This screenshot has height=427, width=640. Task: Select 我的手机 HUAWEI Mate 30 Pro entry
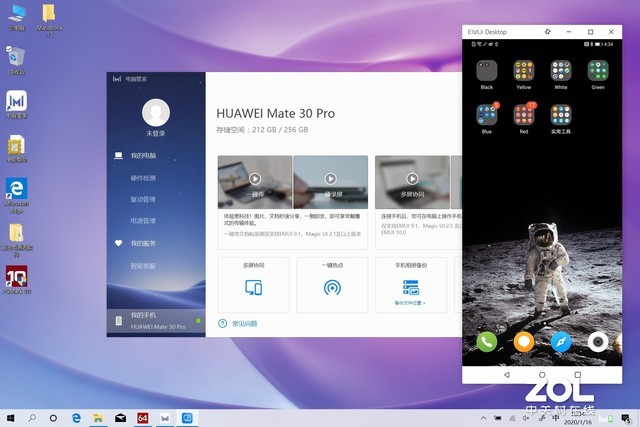(x=156, y=321)
